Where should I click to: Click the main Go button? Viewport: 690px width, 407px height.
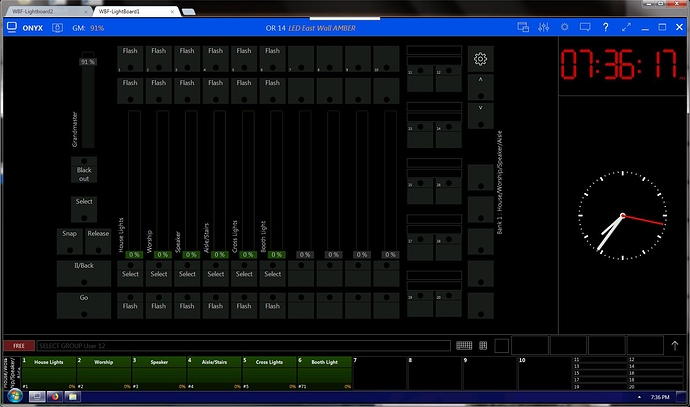click(84, 305)
